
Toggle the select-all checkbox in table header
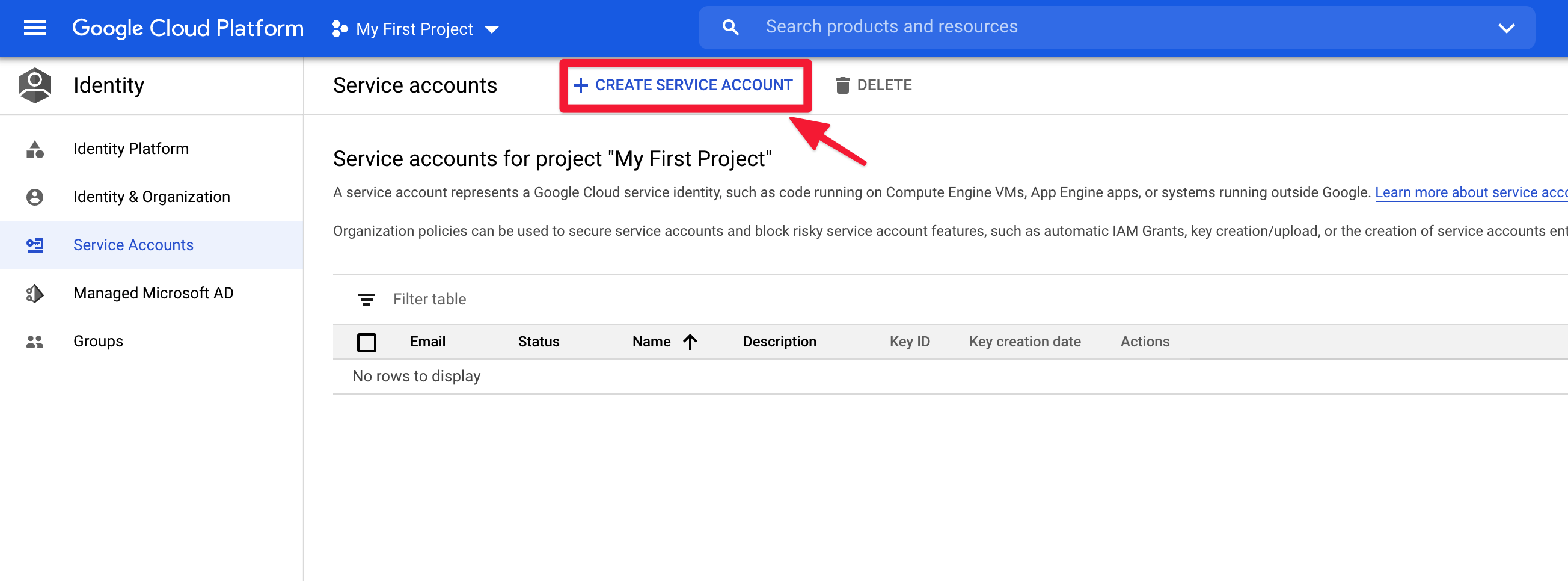(x=366, y=342)
